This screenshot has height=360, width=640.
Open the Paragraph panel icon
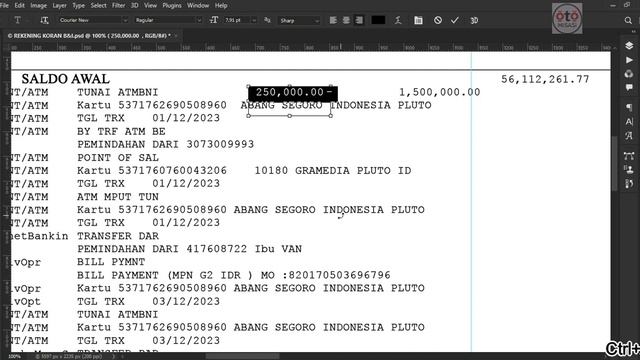point(629,107)
